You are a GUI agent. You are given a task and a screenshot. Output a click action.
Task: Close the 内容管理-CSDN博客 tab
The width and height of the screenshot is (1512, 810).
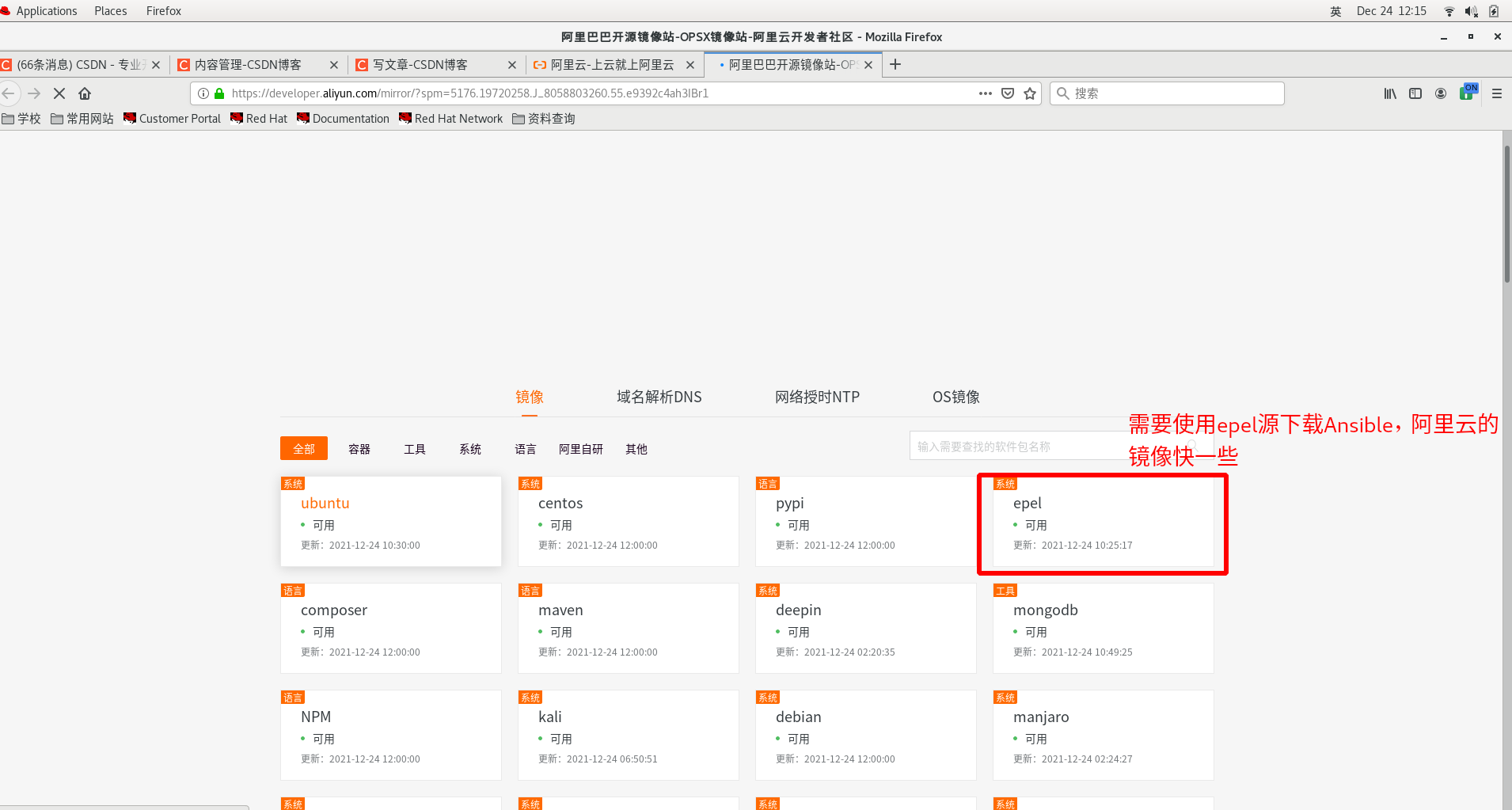[x=334, y=65]
